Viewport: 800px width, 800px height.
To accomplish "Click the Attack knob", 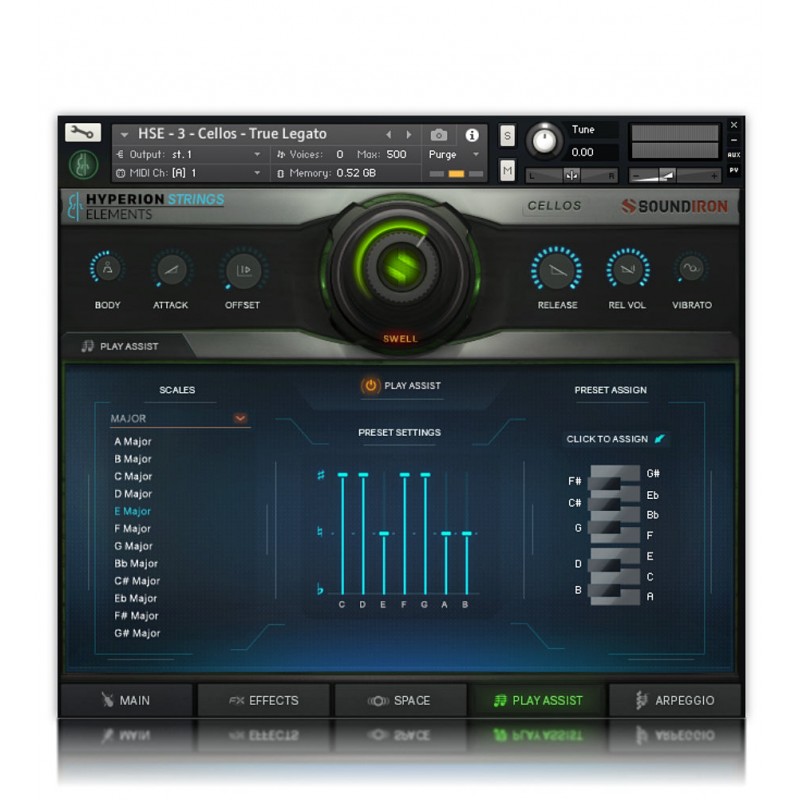I will [171, 269].
